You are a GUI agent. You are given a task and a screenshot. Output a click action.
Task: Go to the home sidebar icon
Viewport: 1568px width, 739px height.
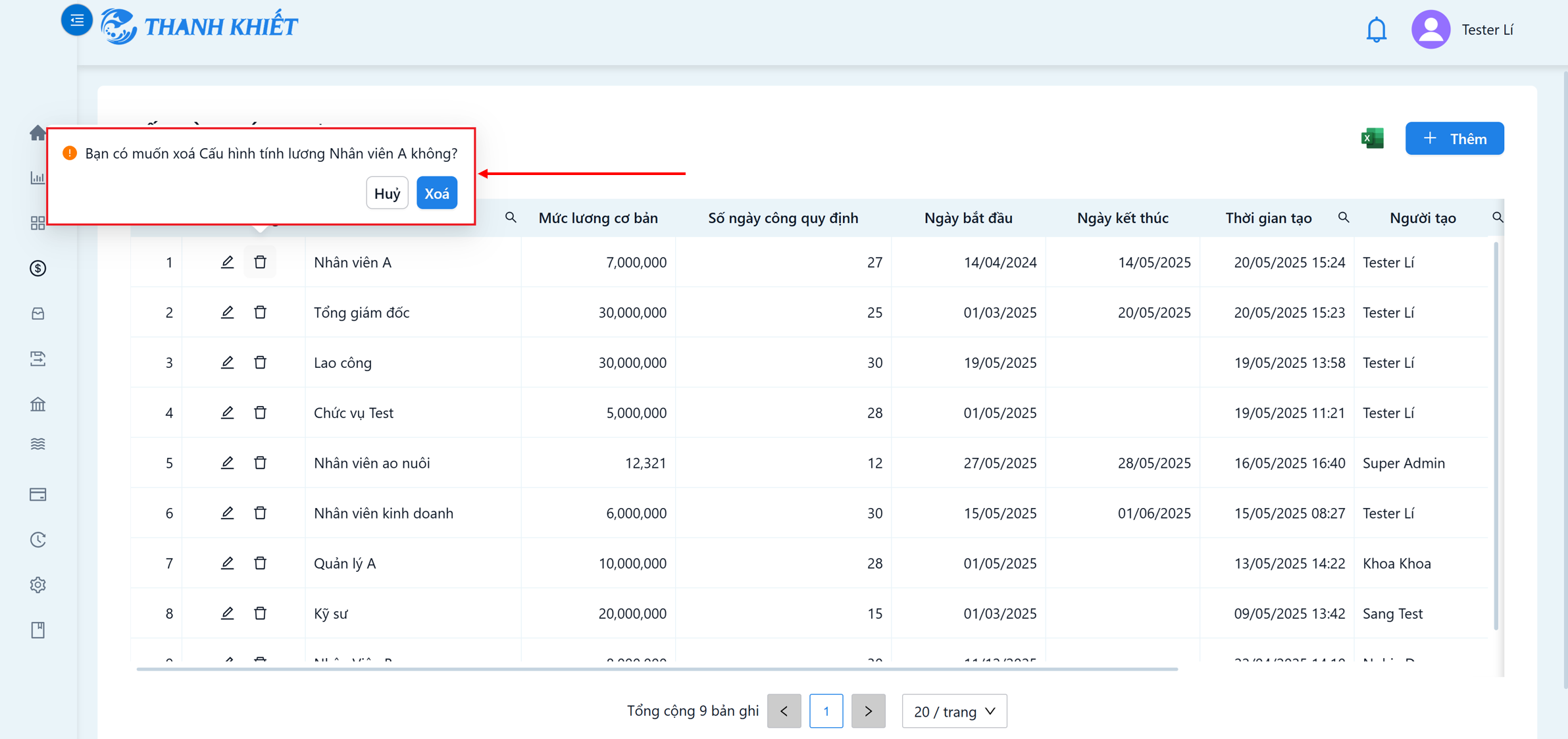tap(38, 133)
